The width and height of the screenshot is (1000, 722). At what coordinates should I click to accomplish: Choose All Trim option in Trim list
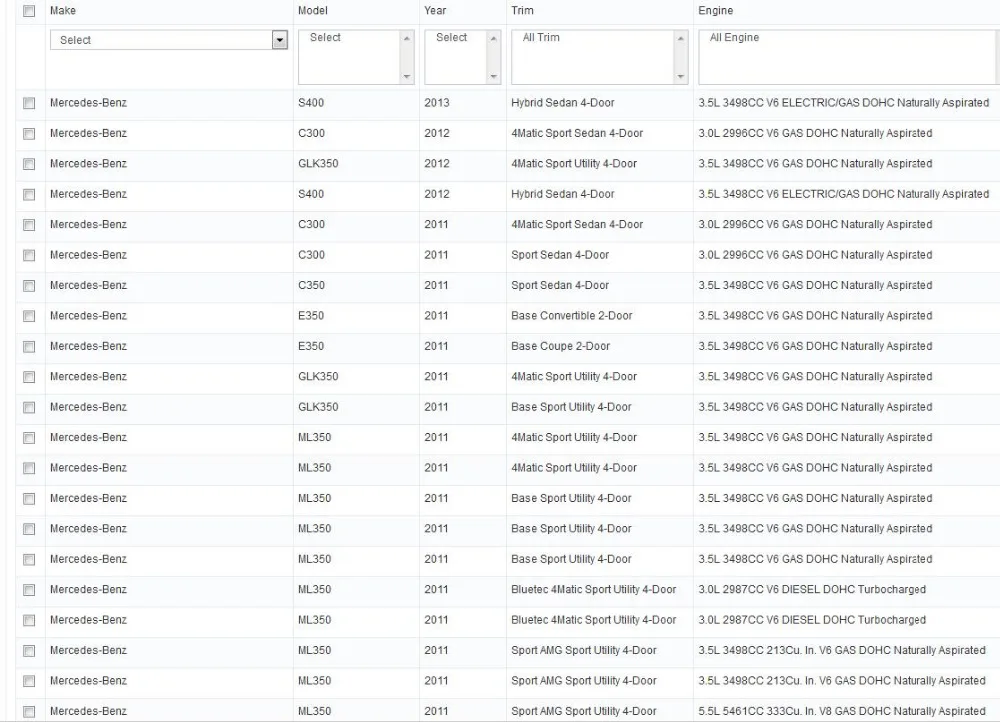541,38
